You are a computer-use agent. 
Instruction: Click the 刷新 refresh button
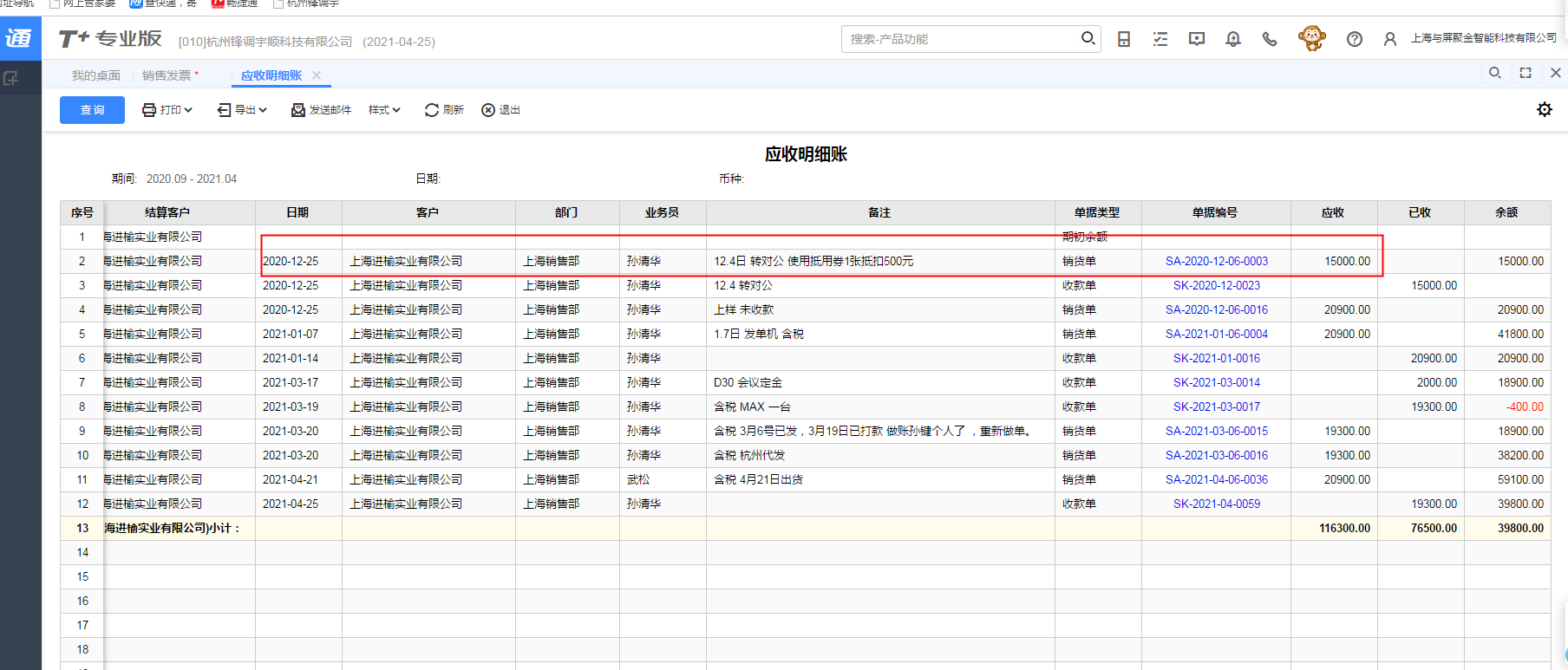pos(444,110)
